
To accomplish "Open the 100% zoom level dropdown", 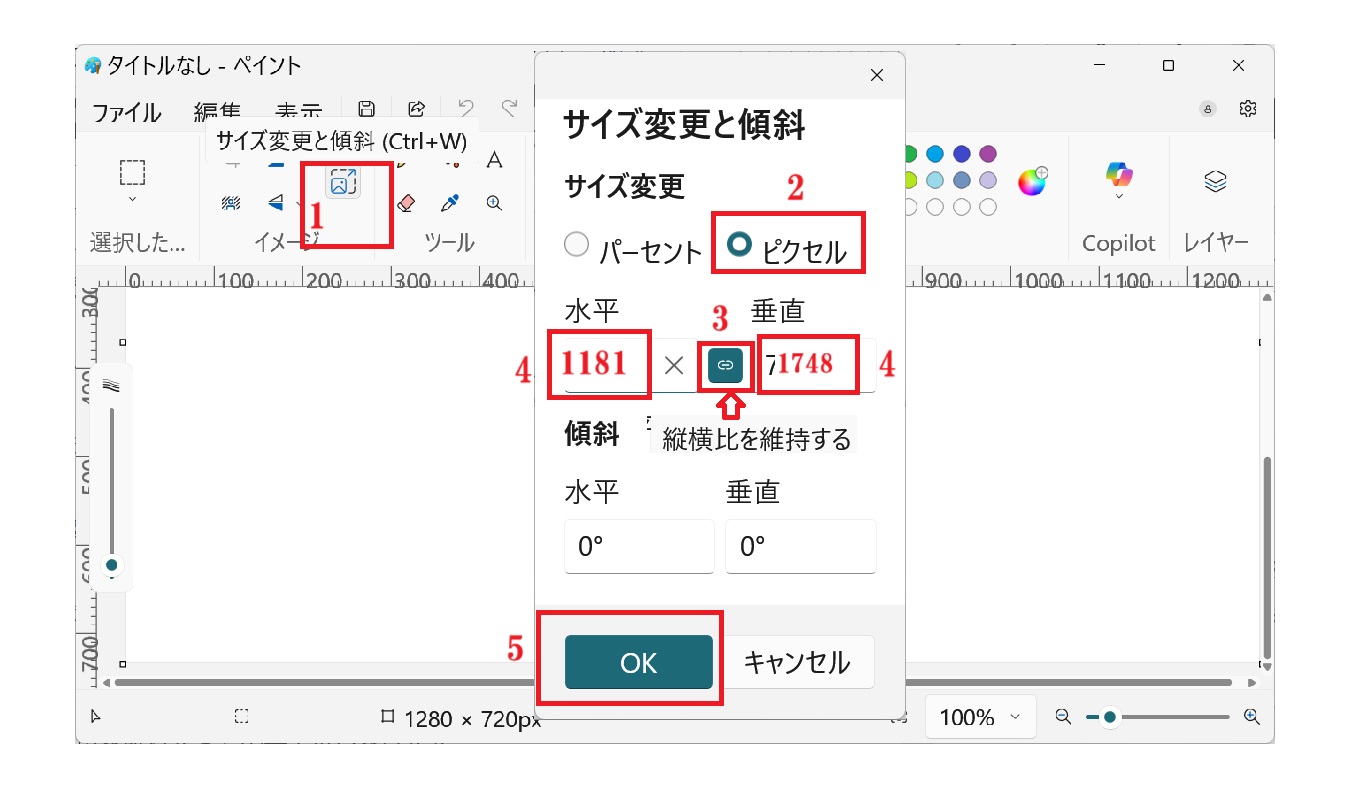I will point(978,717).
